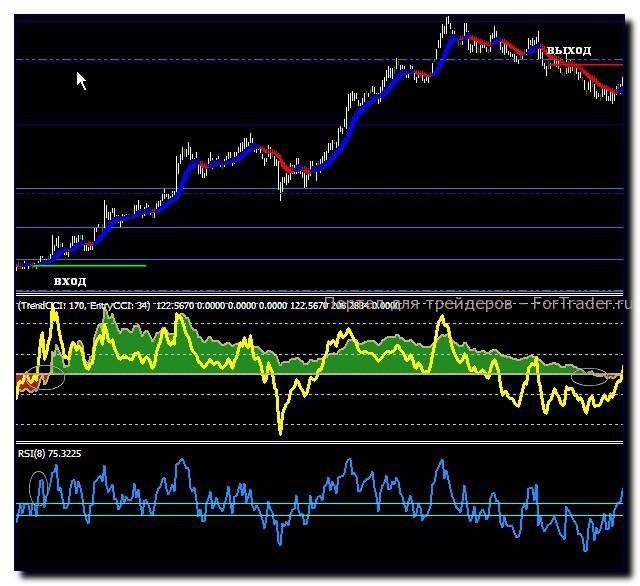Viewport: 640px width, 586px height.
Task: Select the green horizontal entry level line
Action: (90, 266)
